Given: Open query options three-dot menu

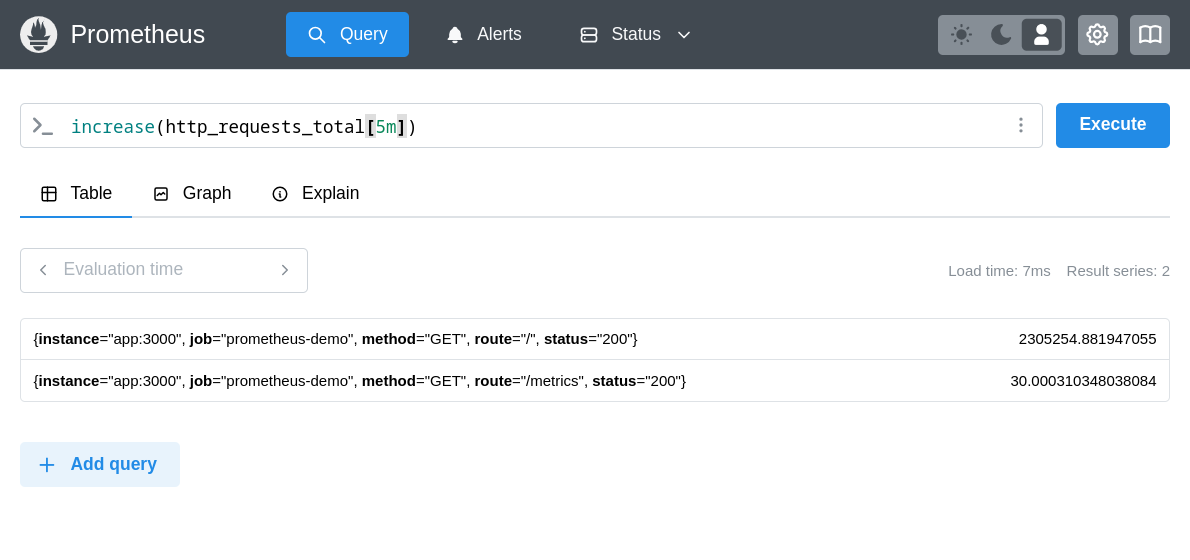Looking at the screenshot, I should (1020, 125).
